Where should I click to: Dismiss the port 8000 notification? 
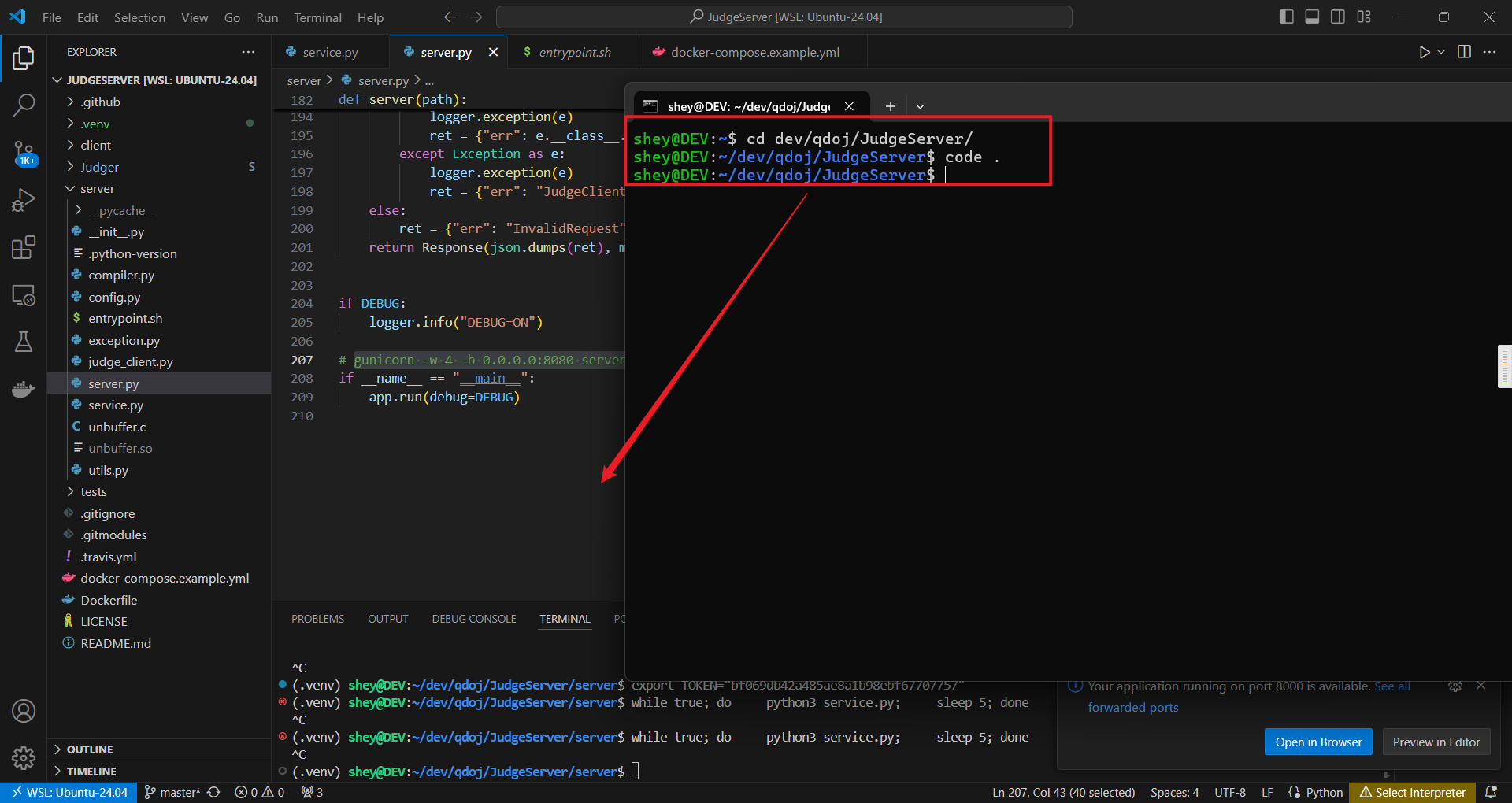point(1481,686)
